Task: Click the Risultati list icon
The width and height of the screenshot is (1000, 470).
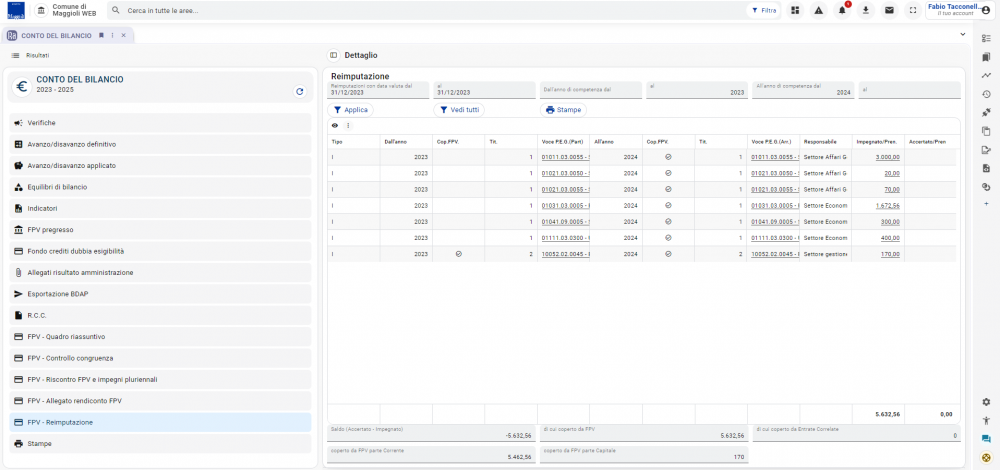Action: click(15, 55)
